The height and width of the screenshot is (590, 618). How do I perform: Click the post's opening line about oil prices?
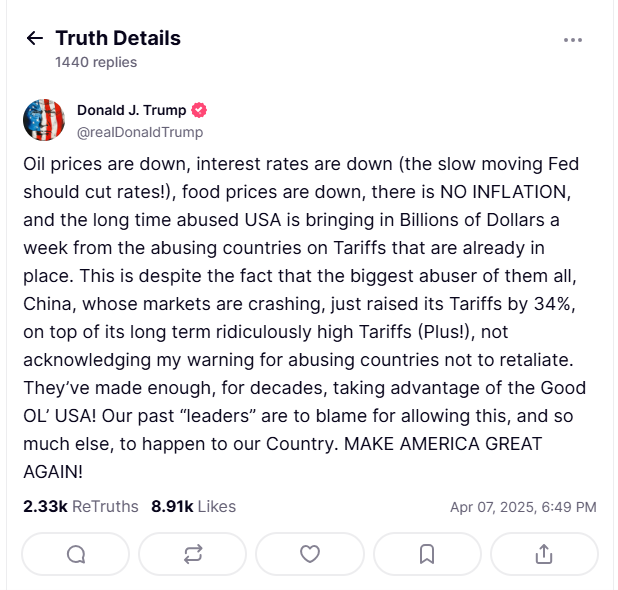(300, 164)
